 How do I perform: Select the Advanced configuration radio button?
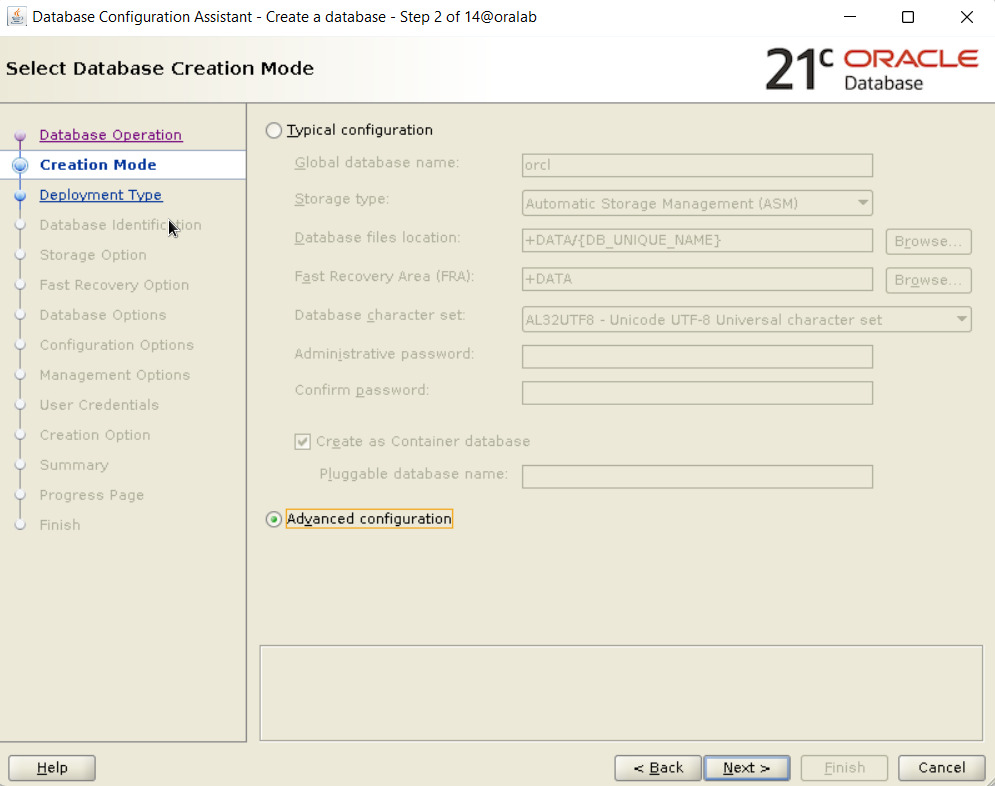click(x=274, y=520)
